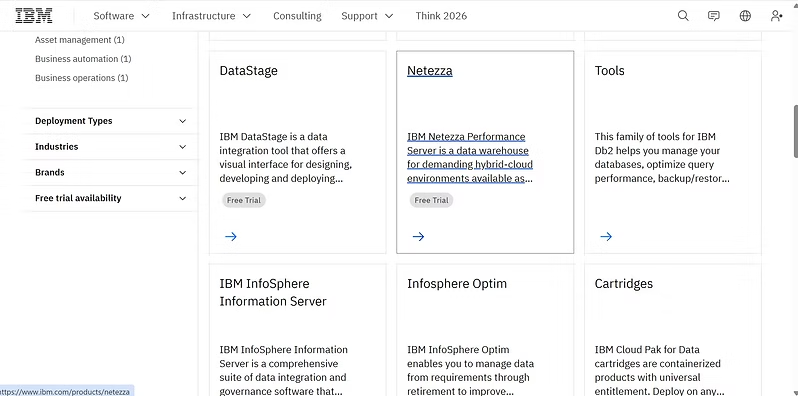Open the search magnifier icon

pyautogui.click(x=683, y=16)
